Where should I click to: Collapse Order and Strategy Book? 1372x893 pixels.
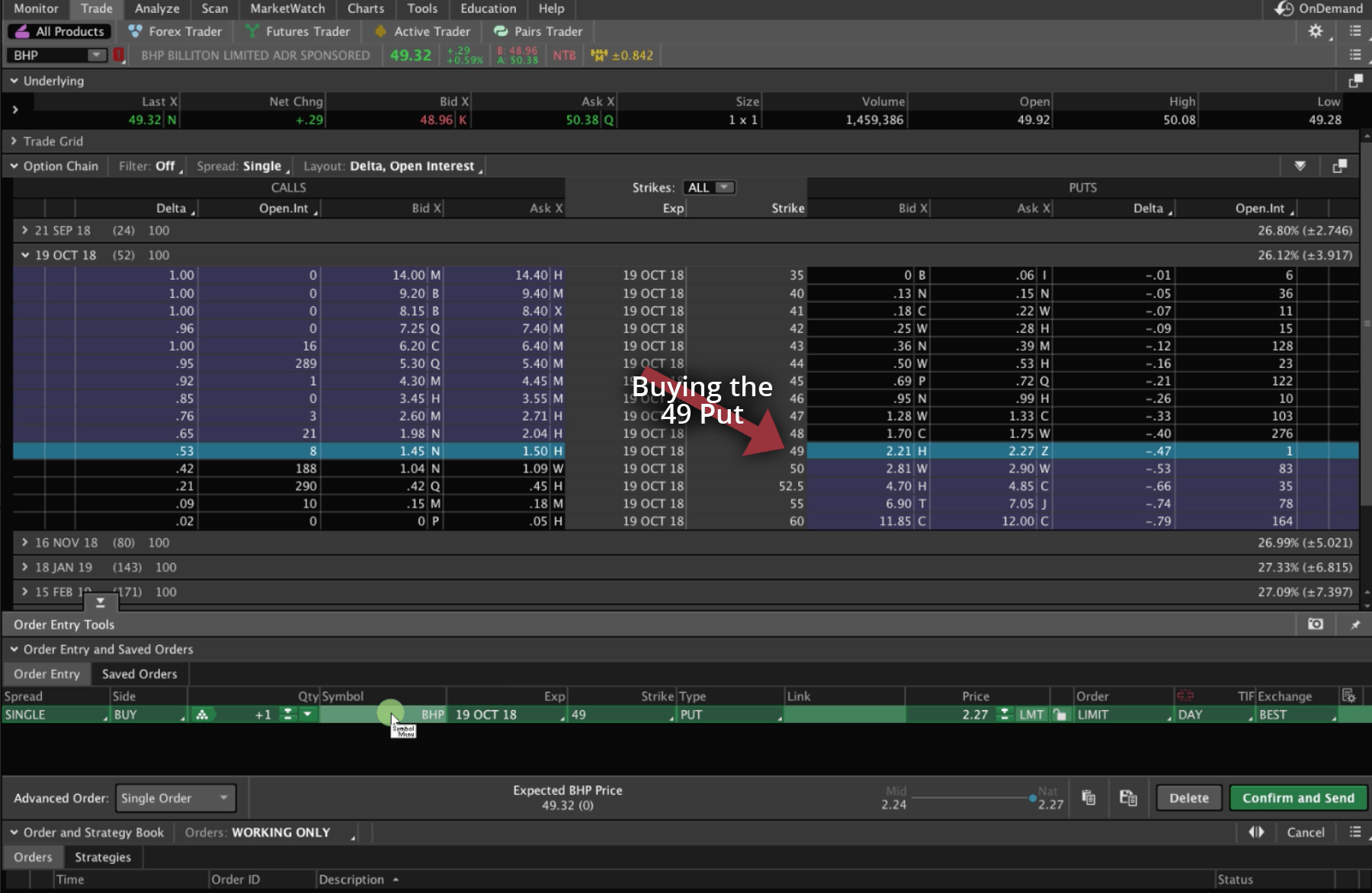coord(14,832)
